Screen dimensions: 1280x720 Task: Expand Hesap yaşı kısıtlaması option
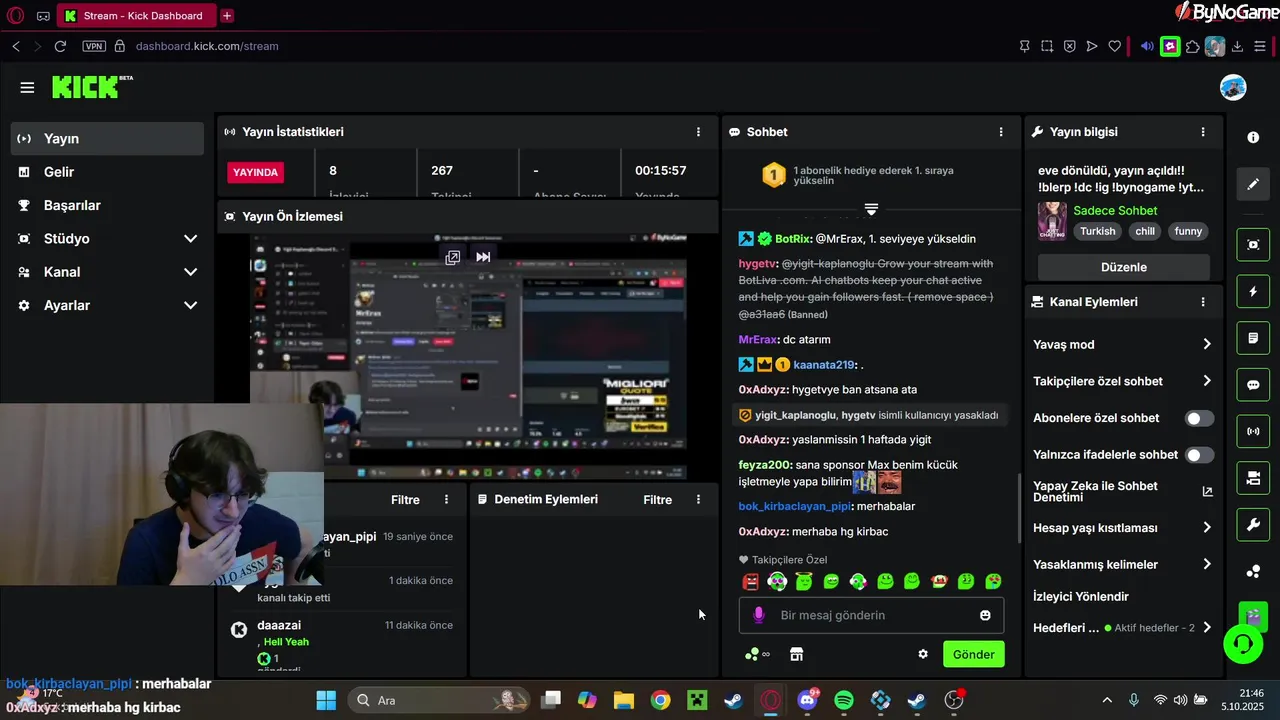click(1207, 527)
